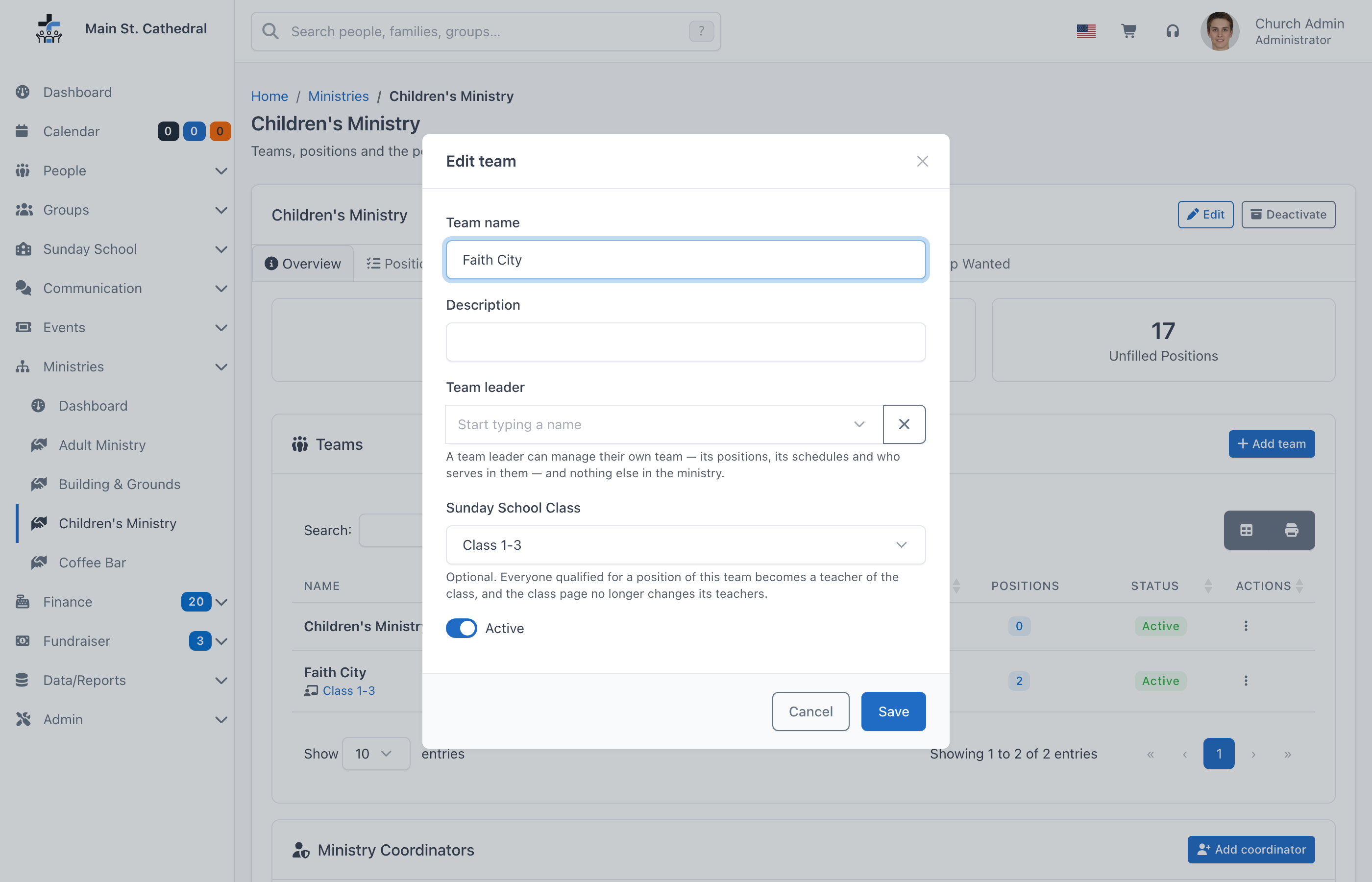Close the Edit team dialog
Image resolution: width=1372 pixels, height=882 pixels.
[x=922, y=162]
